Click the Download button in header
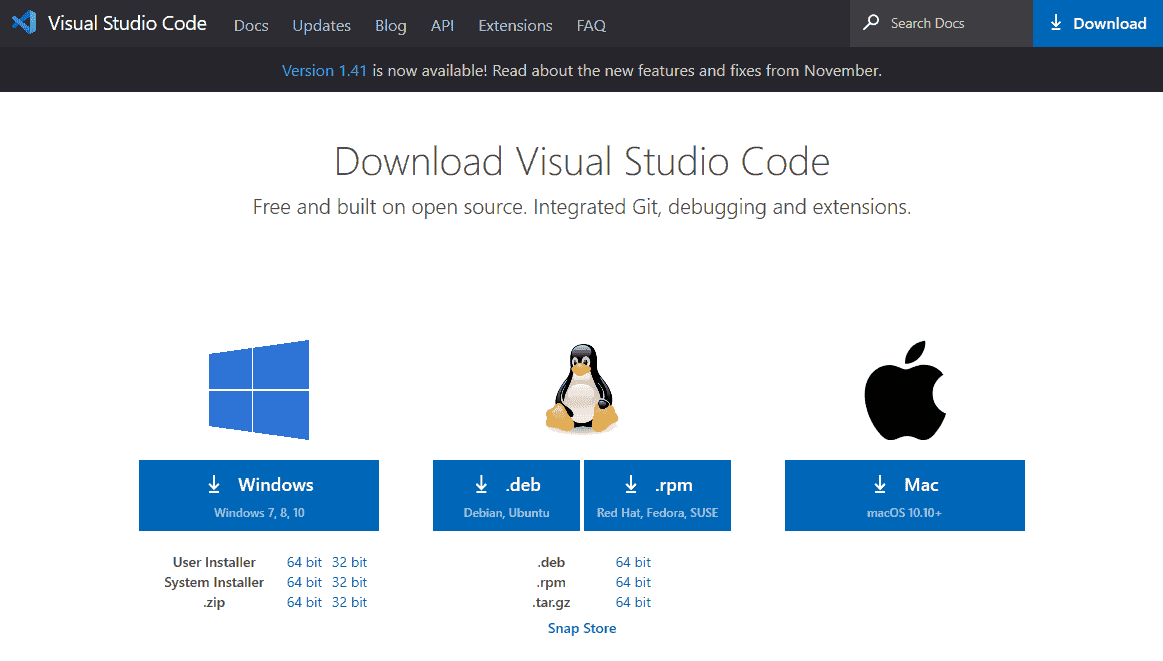This screenshot has width=1163, height=661. pyautogui.click(x=1098, y=24)
